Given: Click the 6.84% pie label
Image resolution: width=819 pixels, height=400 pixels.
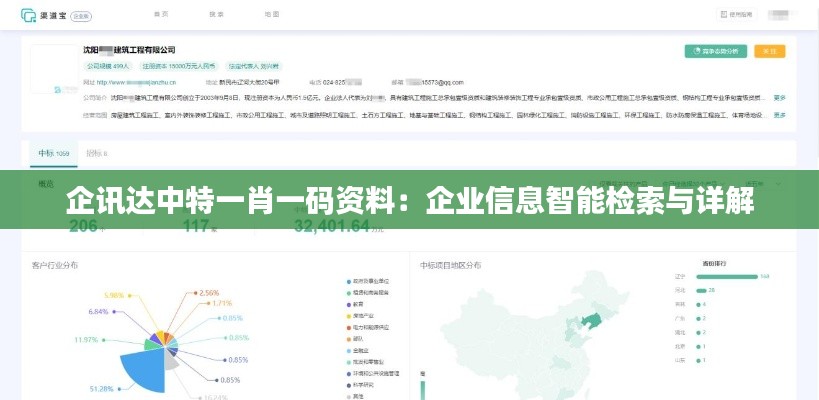Looking at the screenshot, I should click(x=98, y=311).
